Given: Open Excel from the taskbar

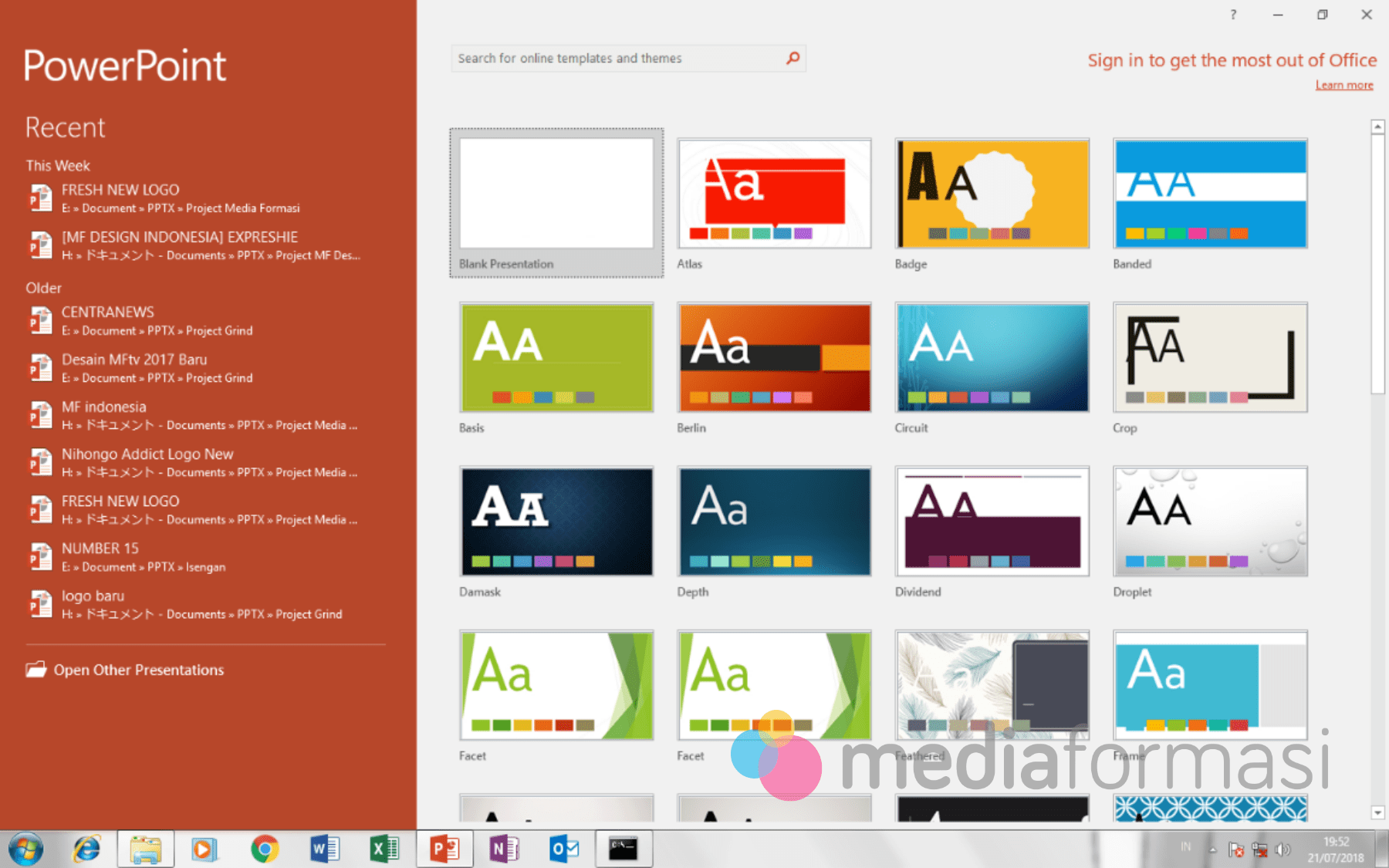Looking at the screenshot, I should [384, 849].
